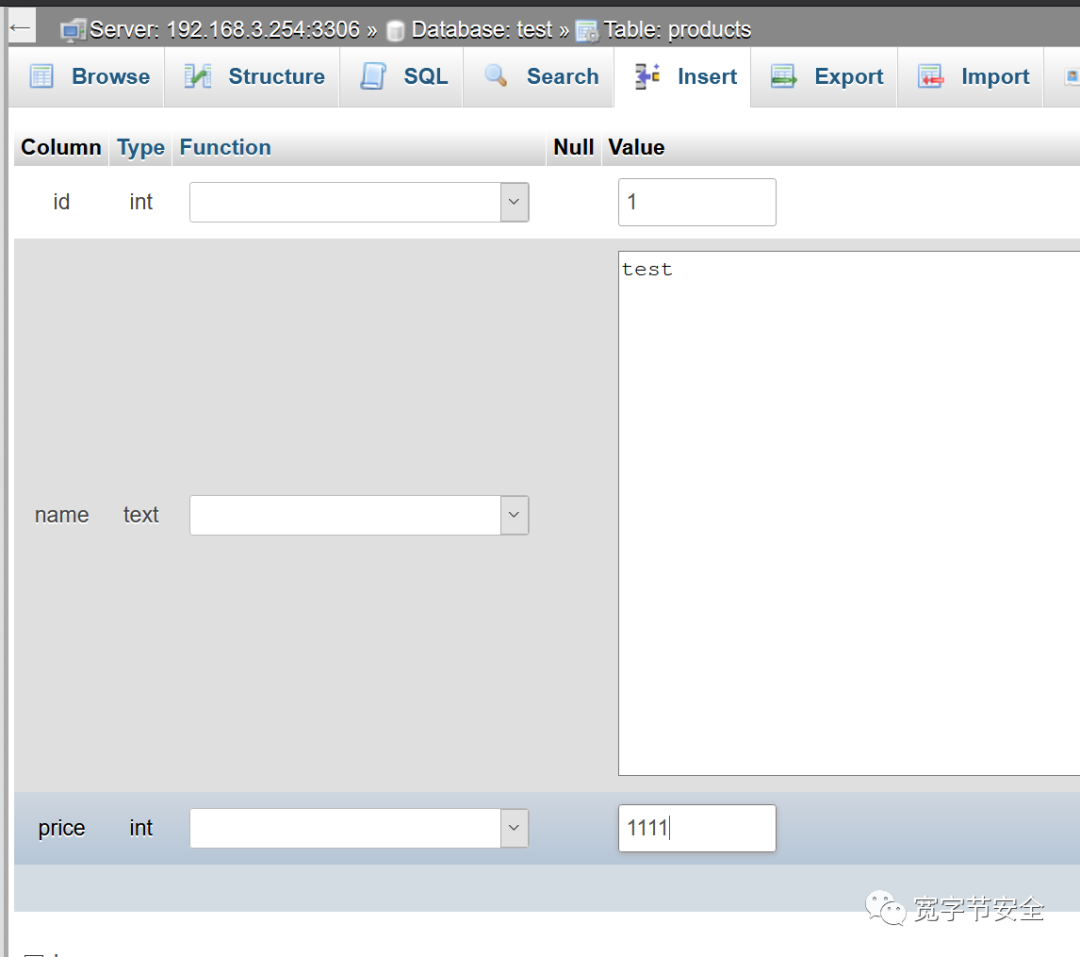Click the 'price' column name cell
Screen dimensions: 1080x957
click(61, 827)
